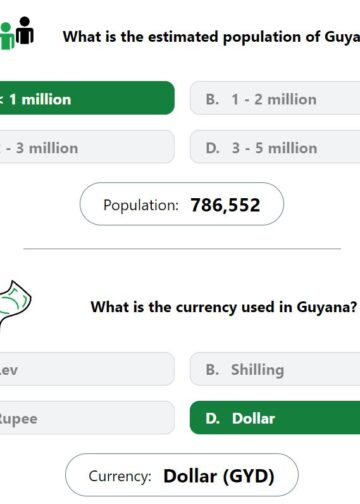Image resolution: width=360 pixels, height=504 pixels.
Task: Click the 'Population:' label text
Action: [141, 205]
